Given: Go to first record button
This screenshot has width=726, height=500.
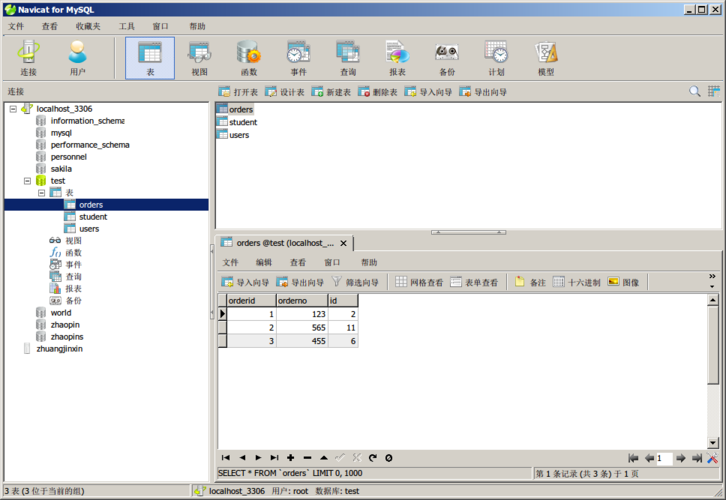Looking at the screenshot, I should [226, 458].
